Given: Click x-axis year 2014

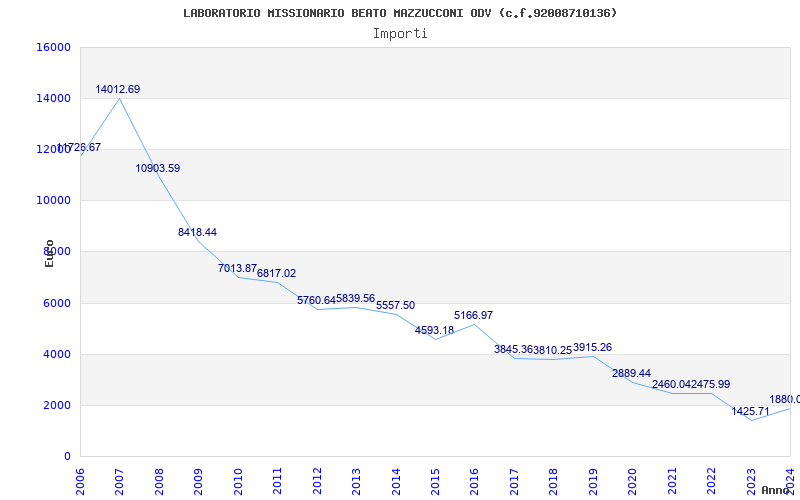Looking at the screenshot, I should [x=396, y=481].
